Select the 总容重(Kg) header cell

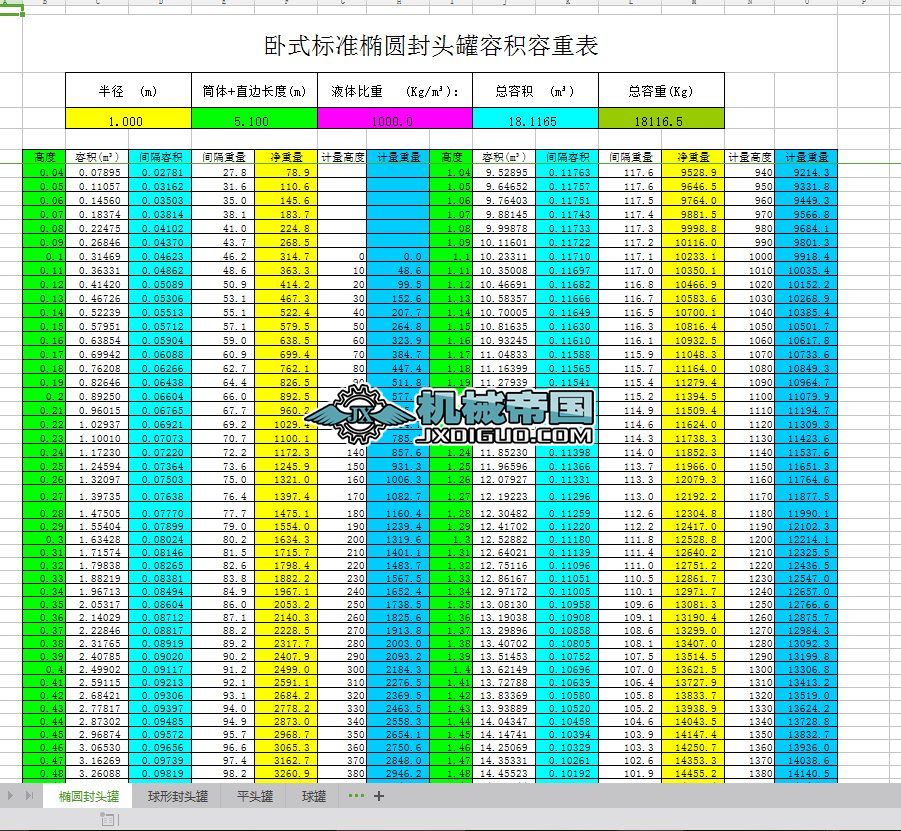click(x=661, y=90)
